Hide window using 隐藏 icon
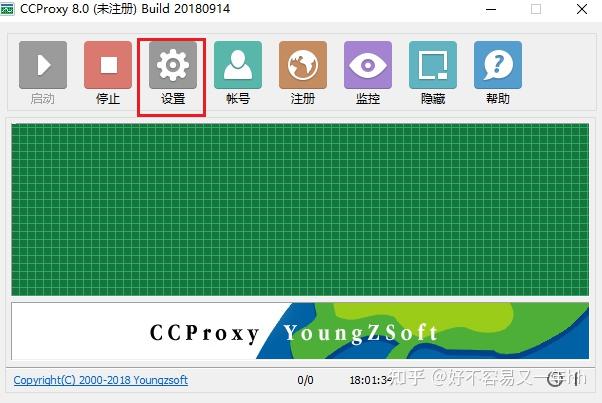The image size is (602, 403). click(x=433, y=65)
